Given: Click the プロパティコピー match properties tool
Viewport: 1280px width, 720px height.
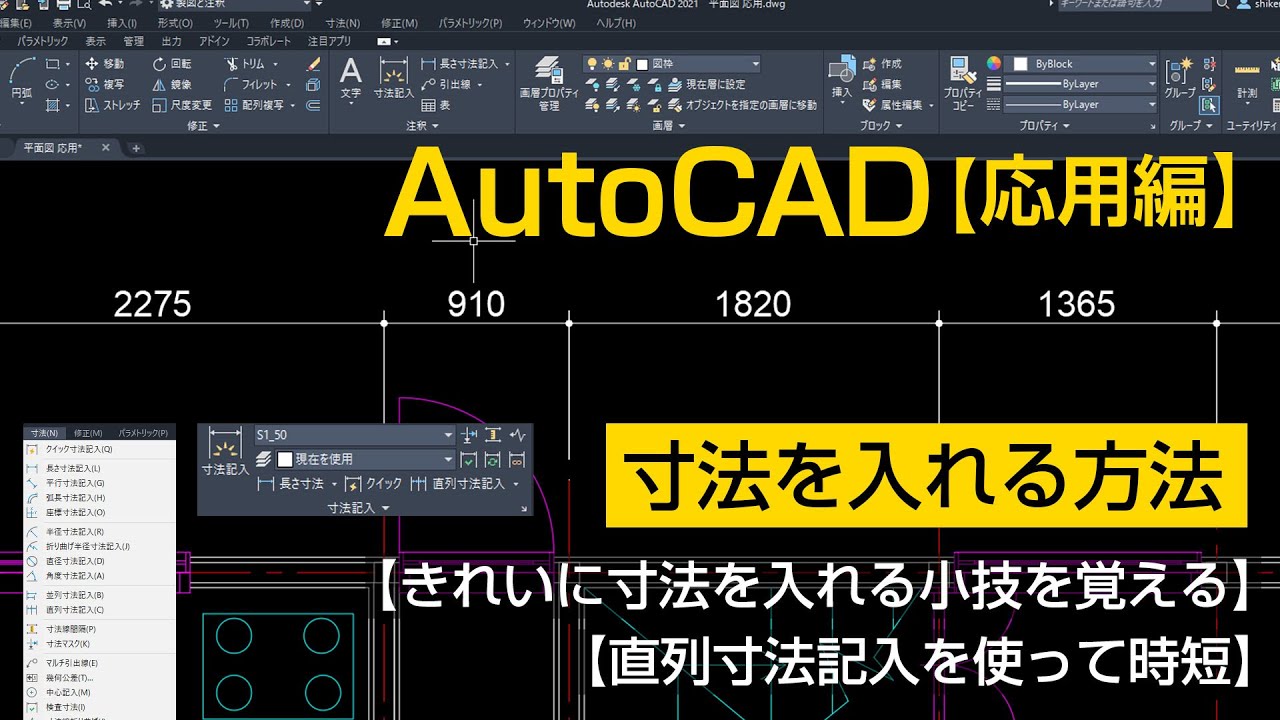Looking at the screenshot, I should coord(964,83).
